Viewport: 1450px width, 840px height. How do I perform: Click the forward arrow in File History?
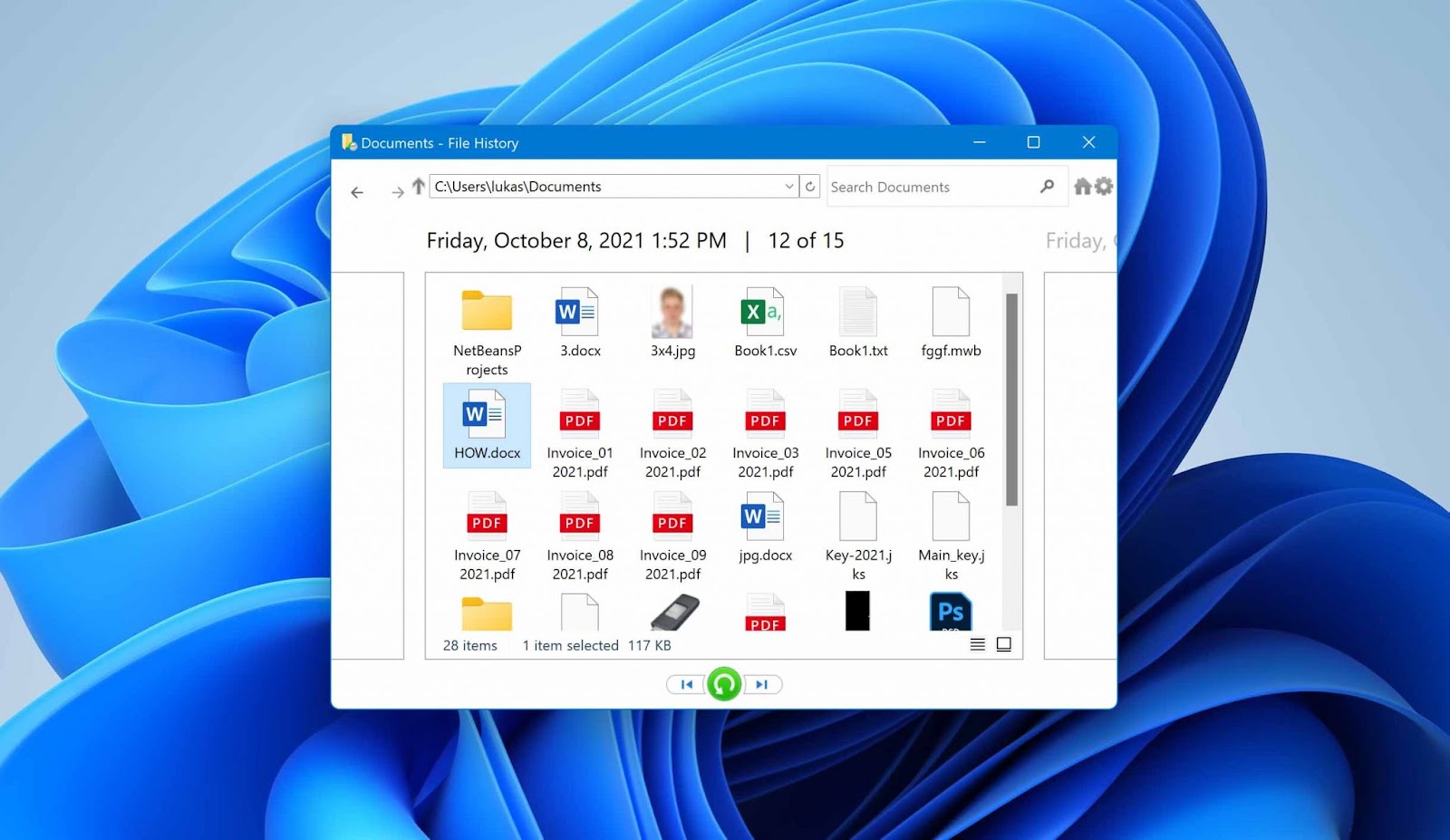point(398,192)
